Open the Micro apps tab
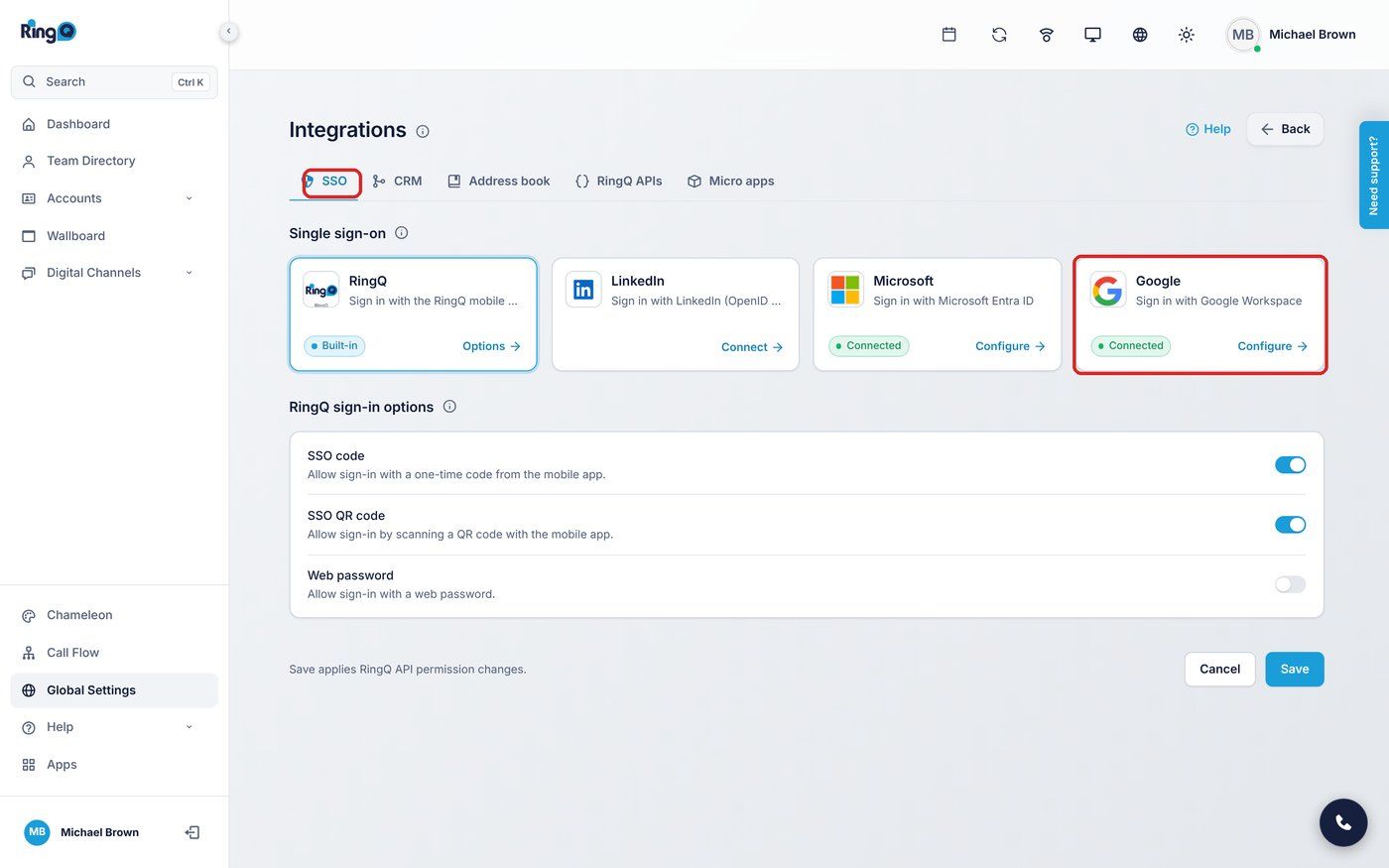Image resolution: width=1389 pixels, height=868 pixels. [731, 182]
